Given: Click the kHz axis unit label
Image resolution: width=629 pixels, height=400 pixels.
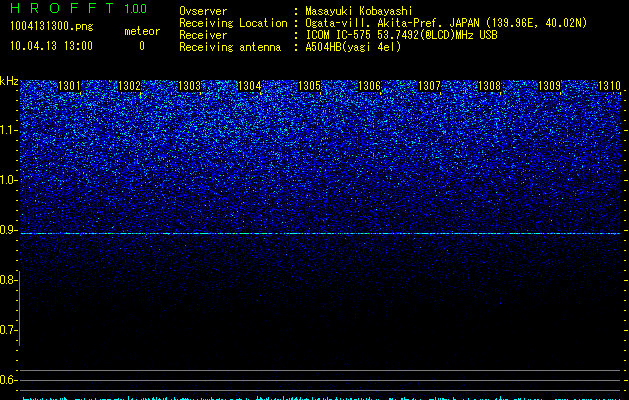Looking at the screenshot, I should (9, 81).
